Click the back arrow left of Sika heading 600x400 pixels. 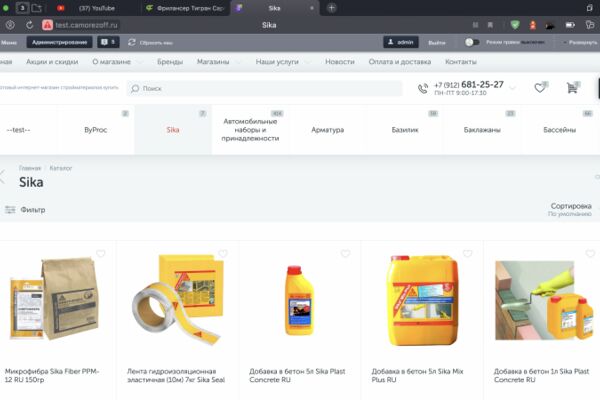(3, 177)
